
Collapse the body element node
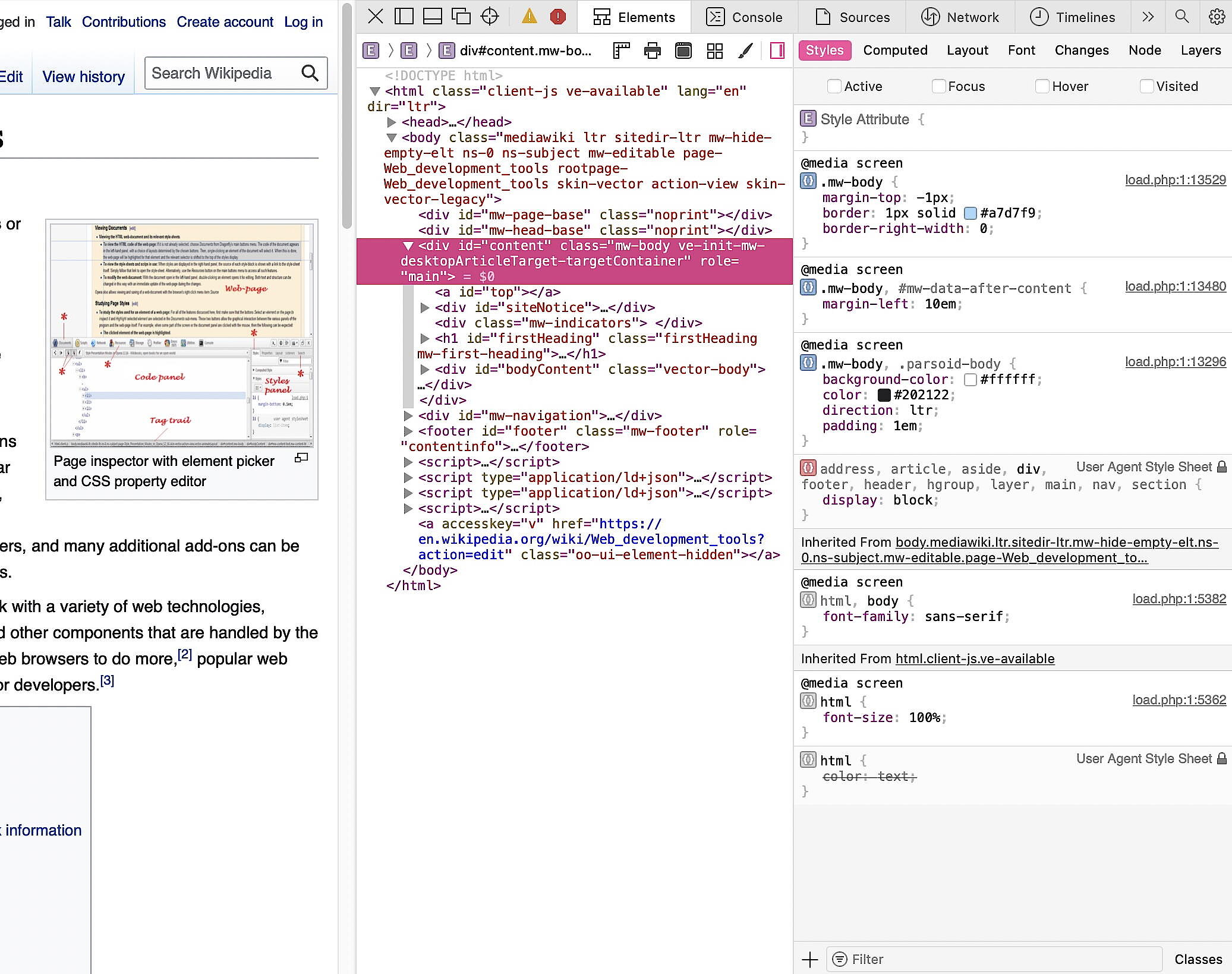[x=392, y=137]
